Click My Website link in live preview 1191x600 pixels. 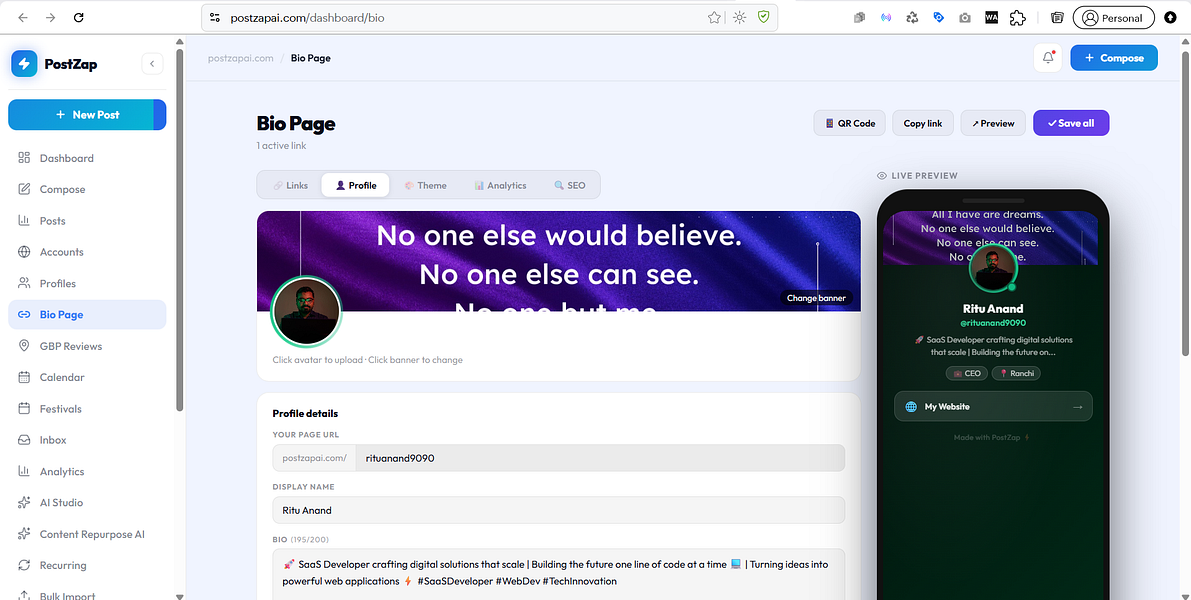click(x=993, y=406)
